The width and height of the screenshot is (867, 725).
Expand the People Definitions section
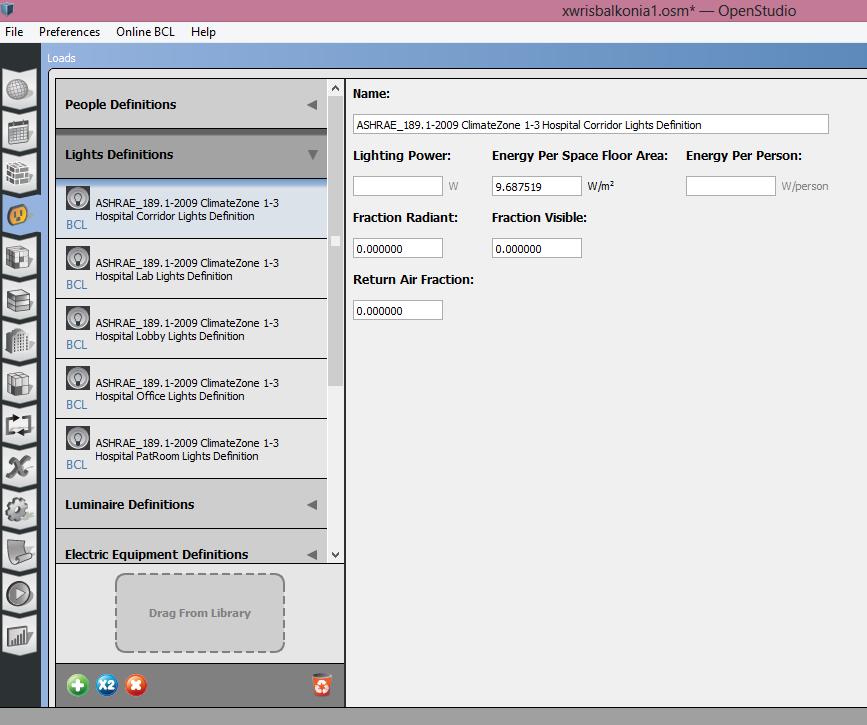pyautogui.click(x=191, y=105)
